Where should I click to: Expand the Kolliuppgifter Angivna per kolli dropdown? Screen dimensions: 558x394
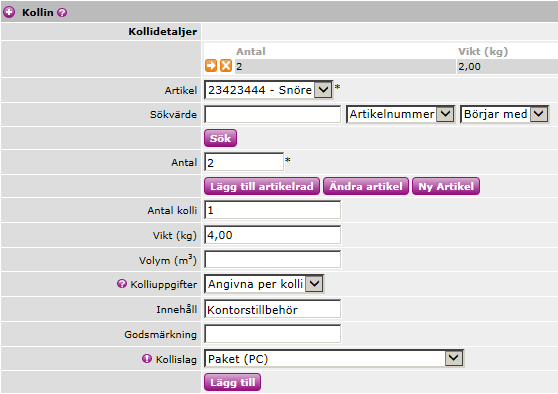[264, 284]
